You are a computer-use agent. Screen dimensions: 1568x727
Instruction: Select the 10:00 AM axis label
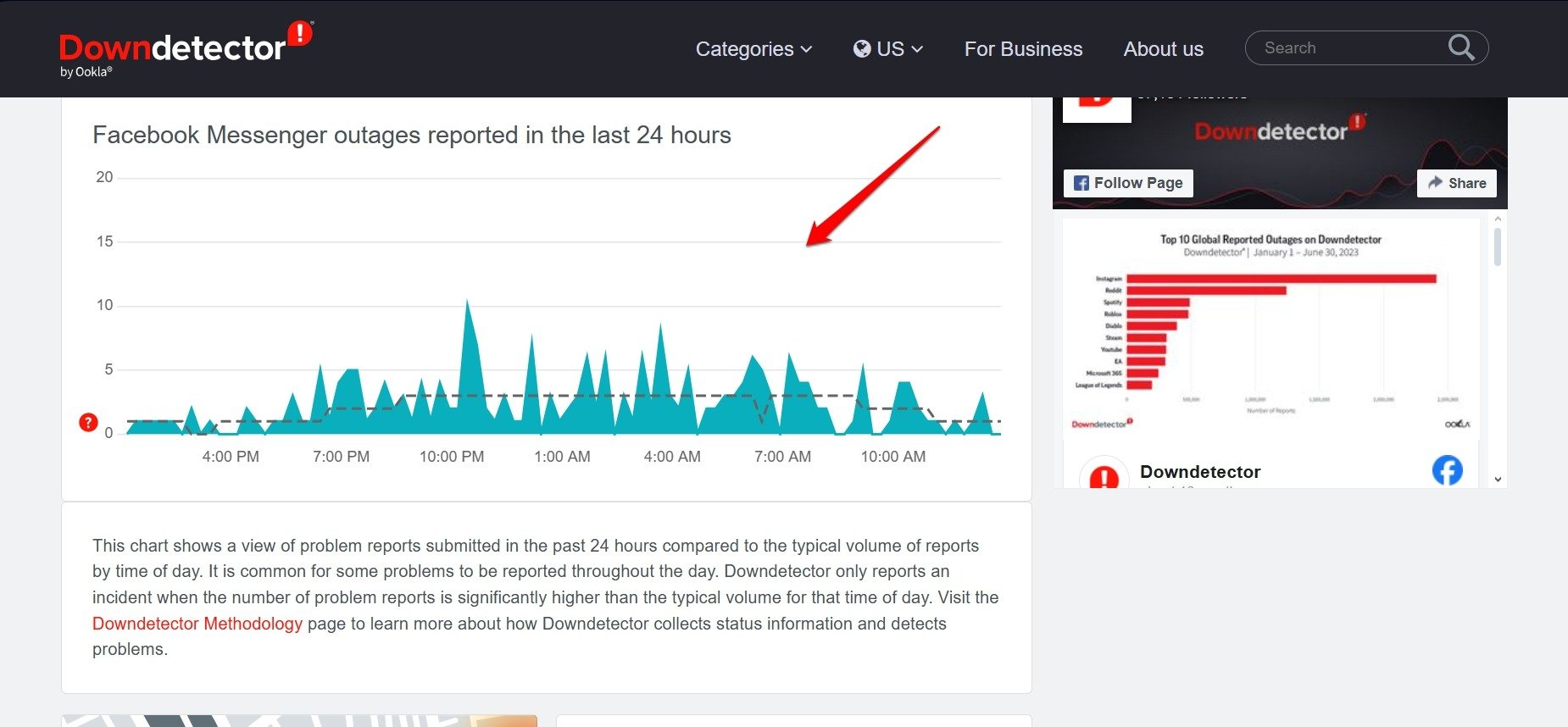click(x=893, y=457)
